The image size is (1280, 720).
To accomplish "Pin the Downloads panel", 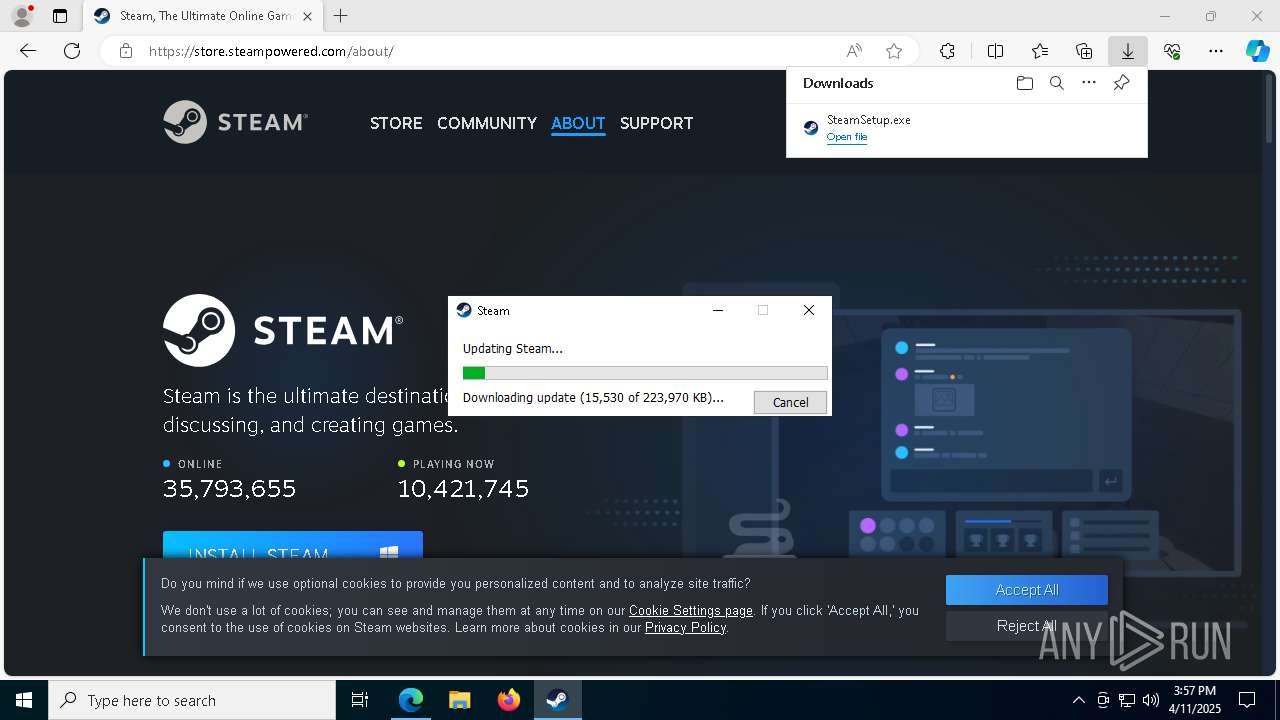I will pyautogui.click(x=1121, y=83).
